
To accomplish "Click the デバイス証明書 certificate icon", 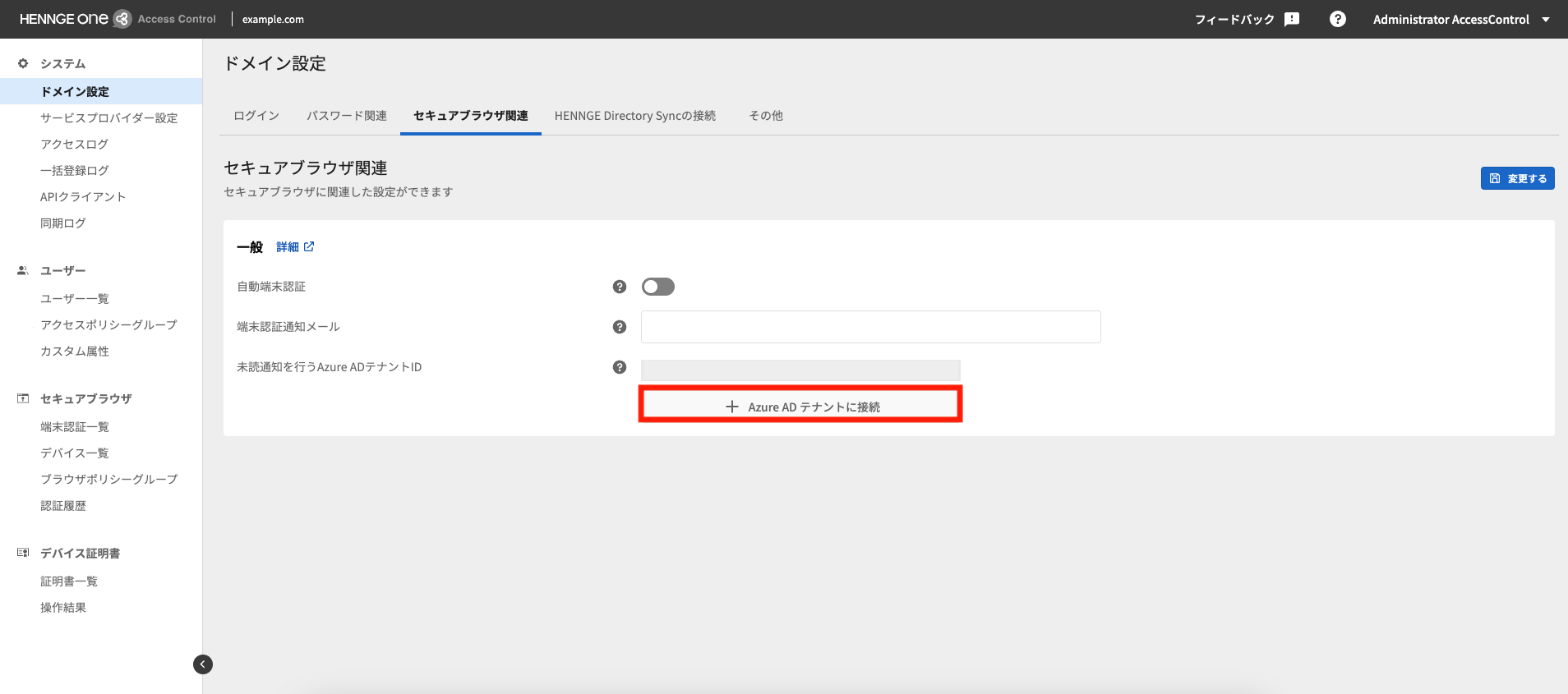I will (x=23, y=553).
